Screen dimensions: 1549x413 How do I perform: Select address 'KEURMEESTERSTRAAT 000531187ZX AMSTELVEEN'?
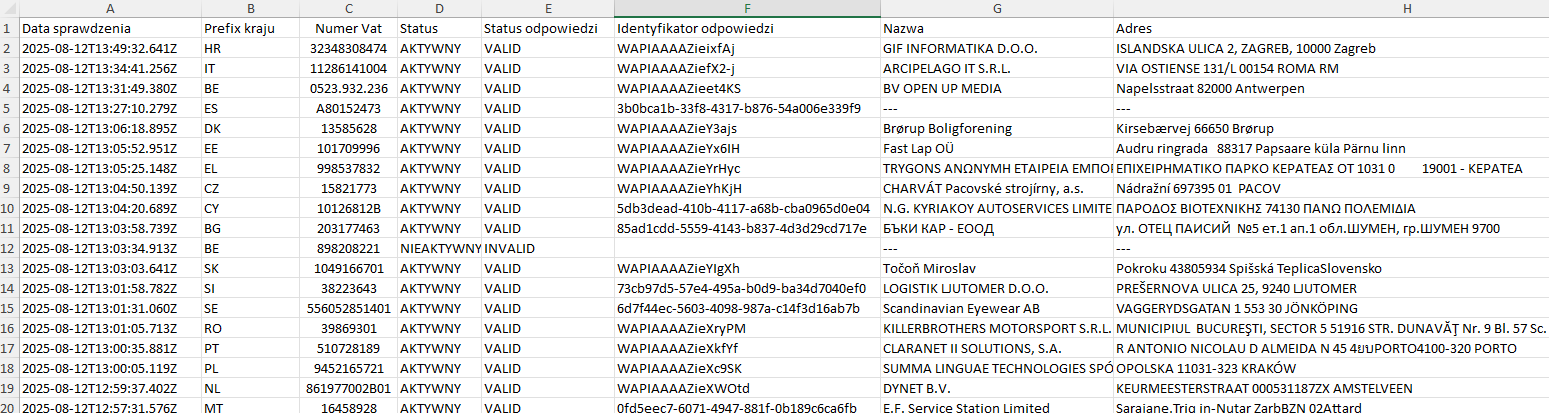[x=1331, y=388]
